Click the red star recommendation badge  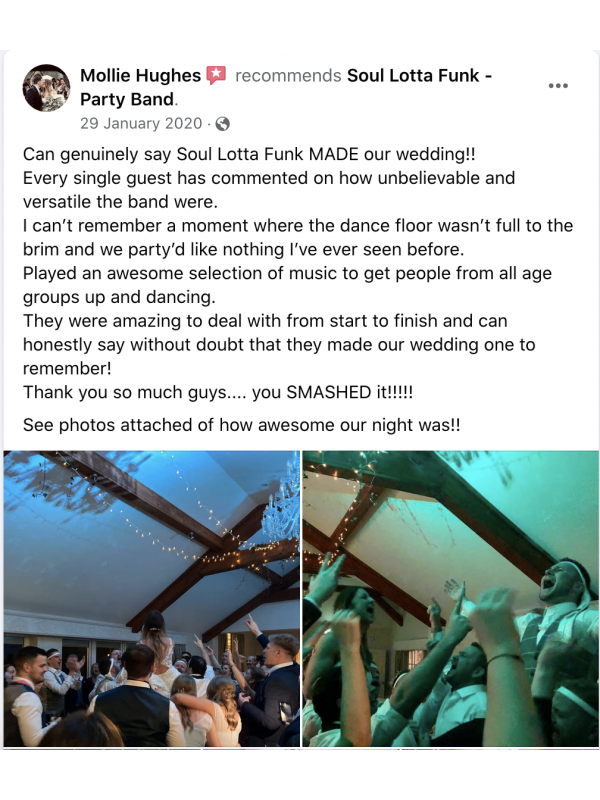(216, 76)
